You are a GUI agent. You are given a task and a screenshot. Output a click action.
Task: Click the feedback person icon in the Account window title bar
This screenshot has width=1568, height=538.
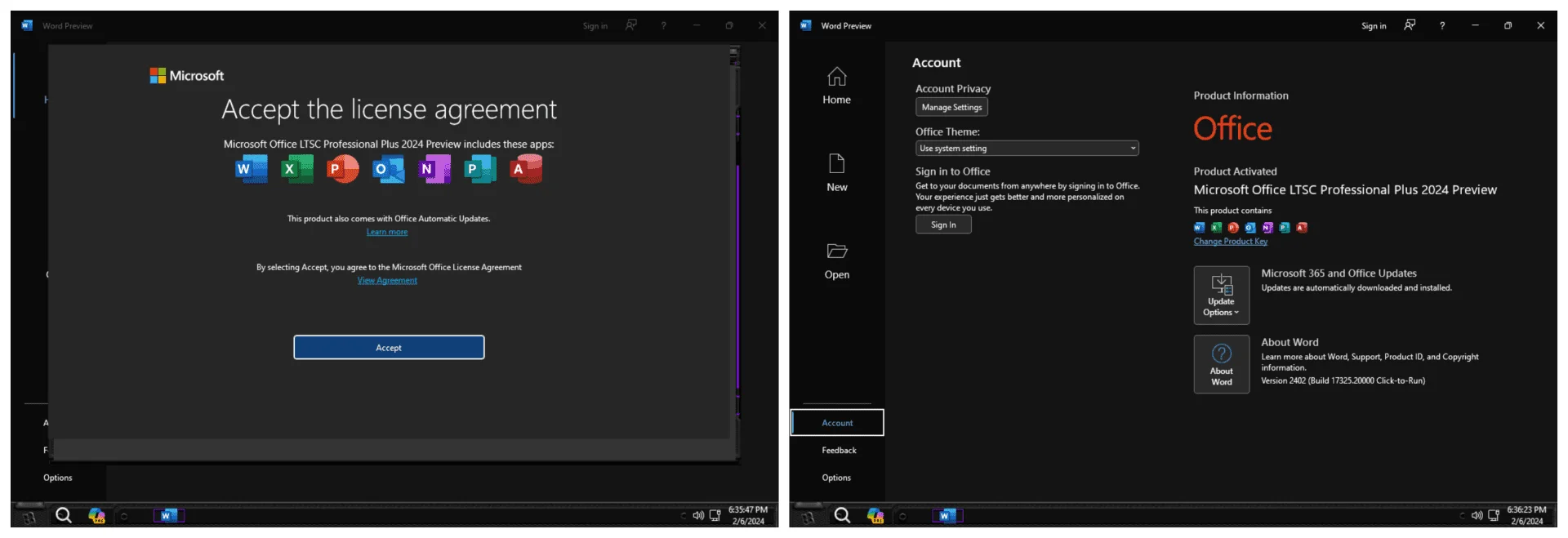1410,25
